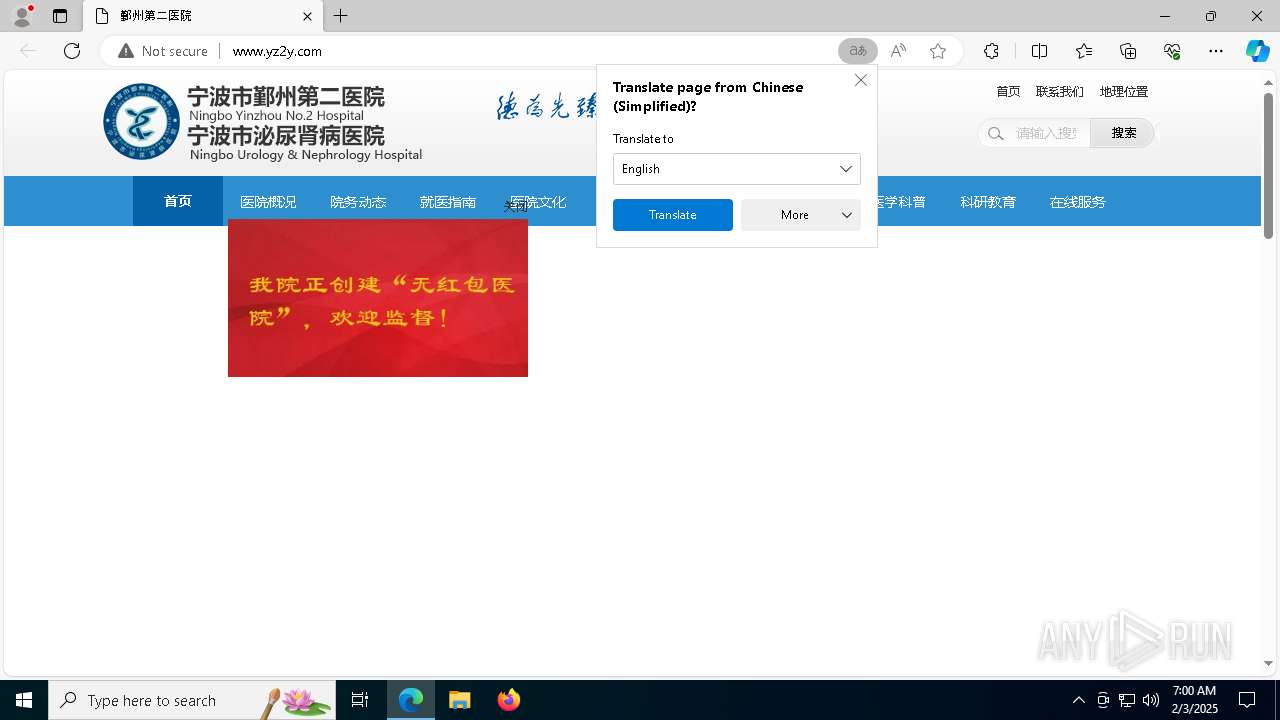Reload the page with the refresh icon
The width and height of the screenshot is (1280, 720).
point(72,51)
